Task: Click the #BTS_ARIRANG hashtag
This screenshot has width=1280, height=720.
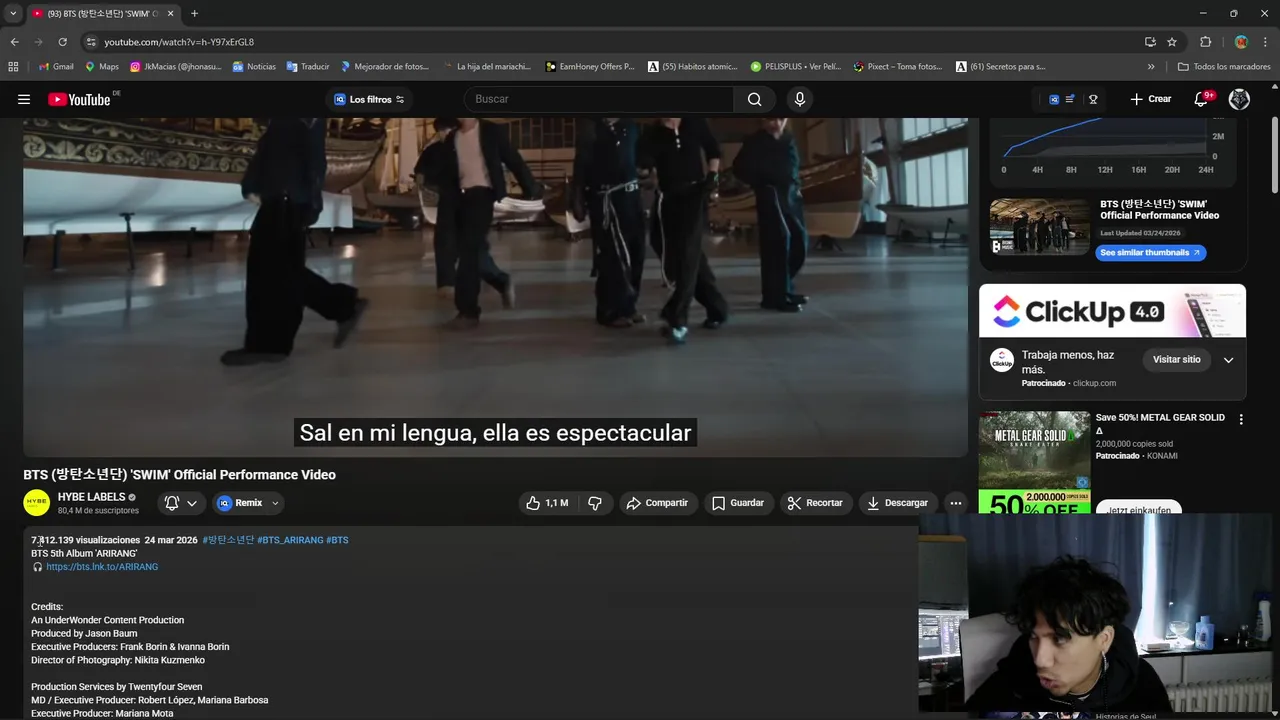Action: (290, 540)
